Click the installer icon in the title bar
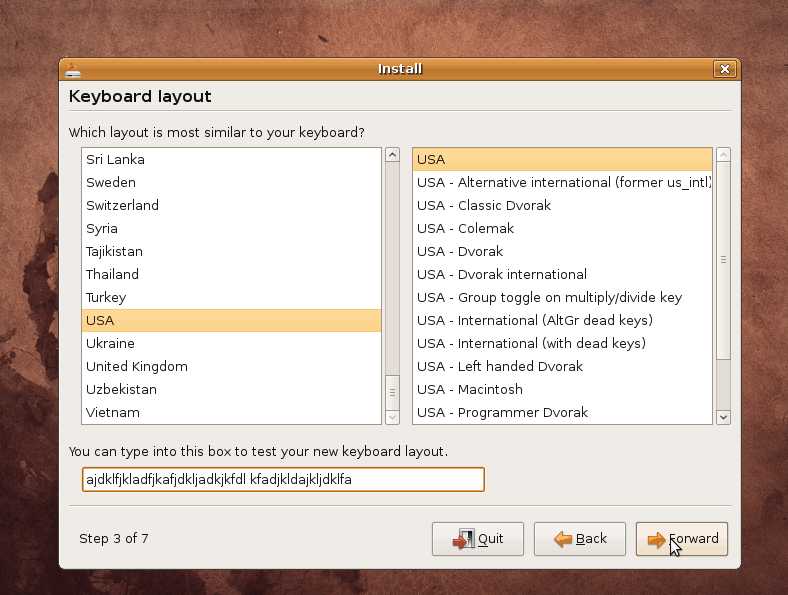Screen dimensions: 788x595 click(71, 69)
